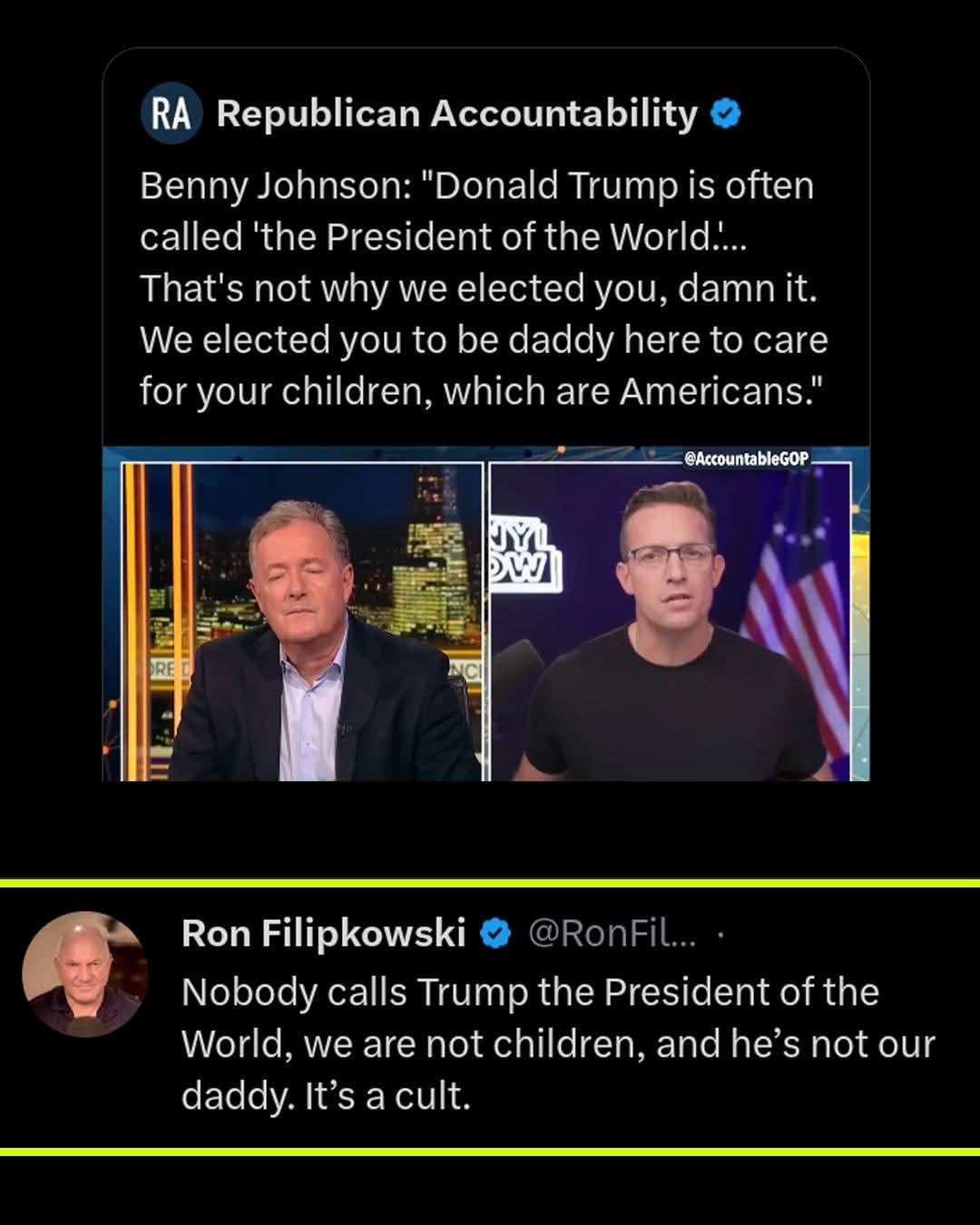980x1225 pixels.
Task: Click the separator dot after the @RonFil handle
Action: pyautogui.click(x=720, y=934)
